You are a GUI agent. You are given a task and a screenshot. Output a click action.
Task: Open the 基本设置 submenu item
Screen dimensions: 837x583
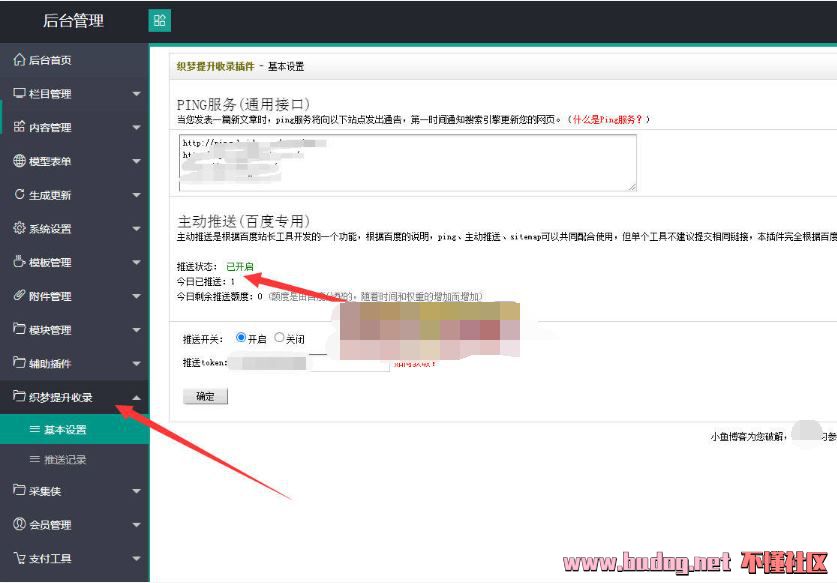pos(75,429)
